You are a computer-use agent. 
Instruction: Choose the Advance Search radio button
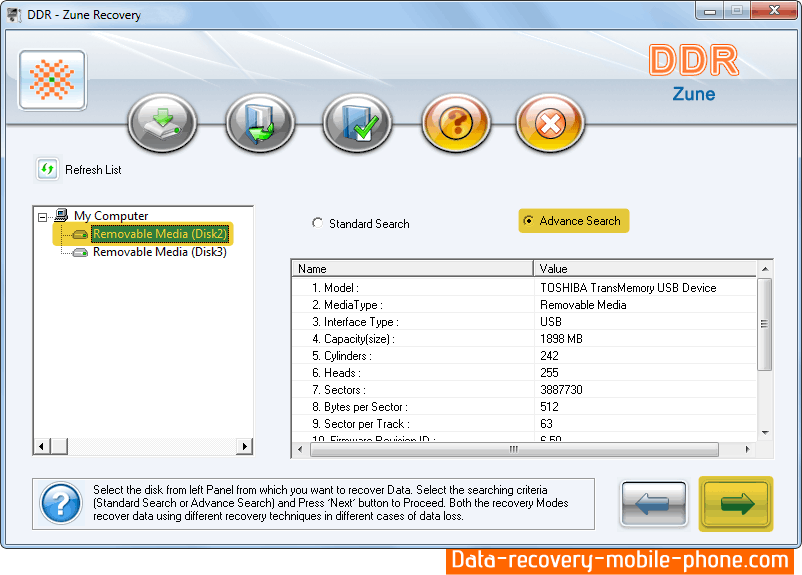(528, 220)
